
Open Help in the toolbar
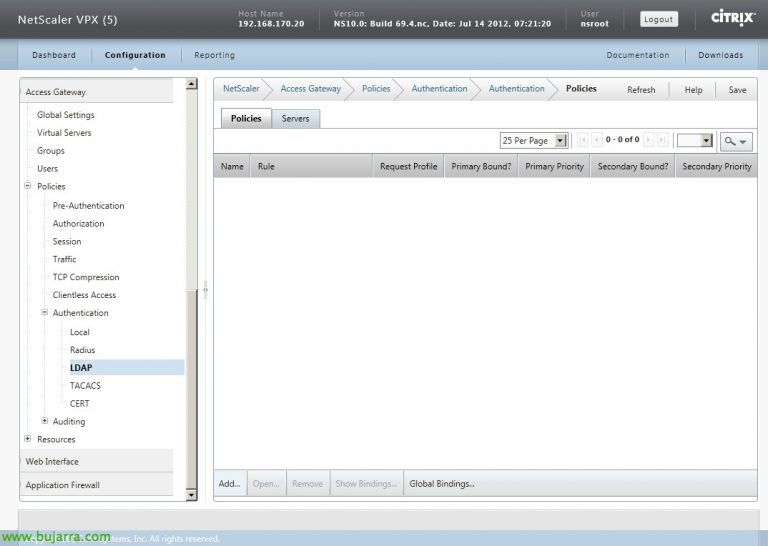click(694, 90)
